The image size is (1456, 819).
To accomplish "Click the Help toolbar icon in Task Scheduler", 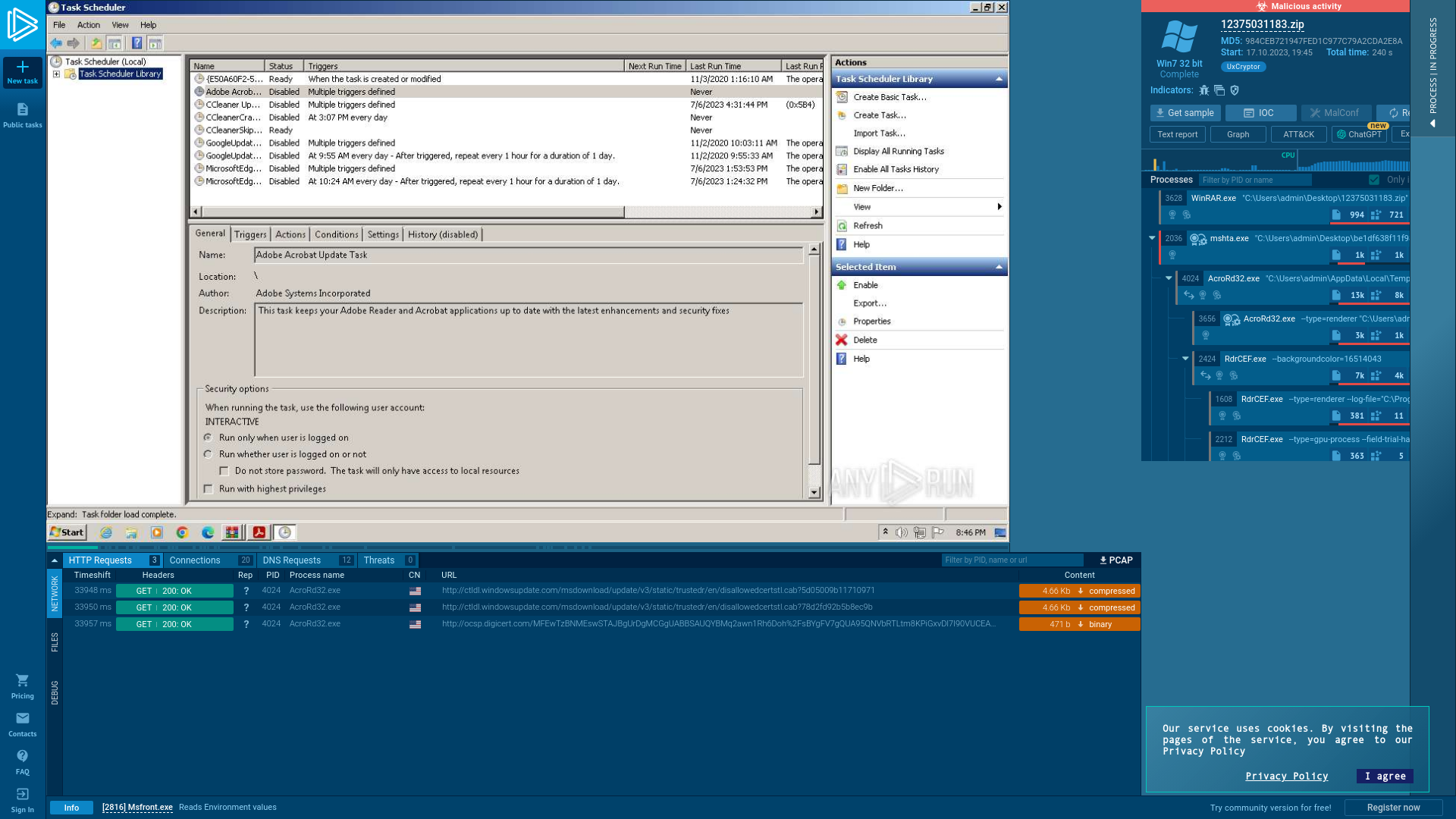I will click(x=136, y=43).
